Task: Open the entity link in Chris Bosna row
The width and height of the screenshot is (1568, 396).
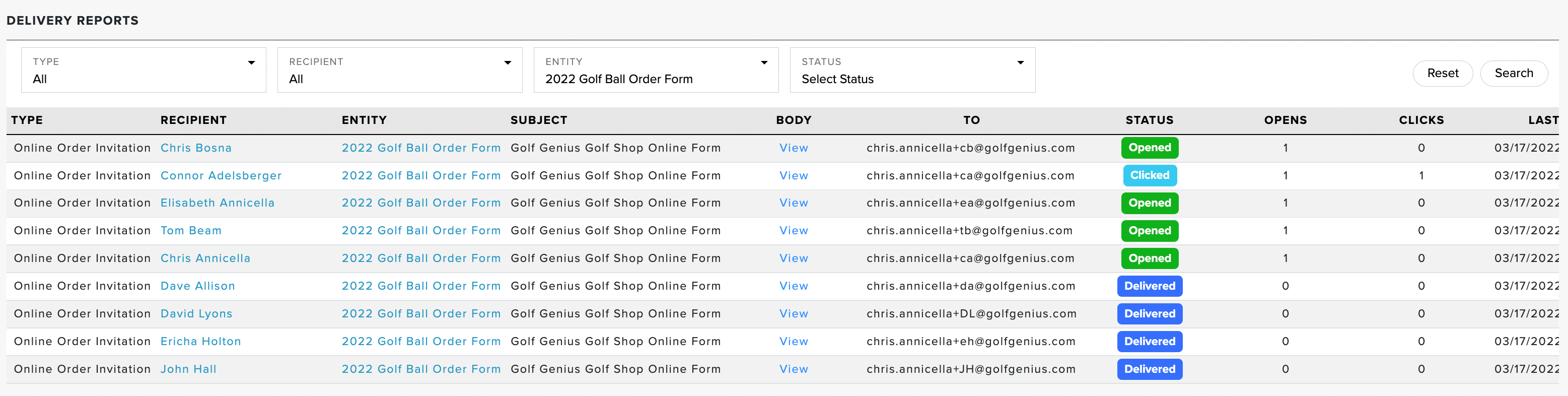Action: pyautogui.click(x=421, y=148)
